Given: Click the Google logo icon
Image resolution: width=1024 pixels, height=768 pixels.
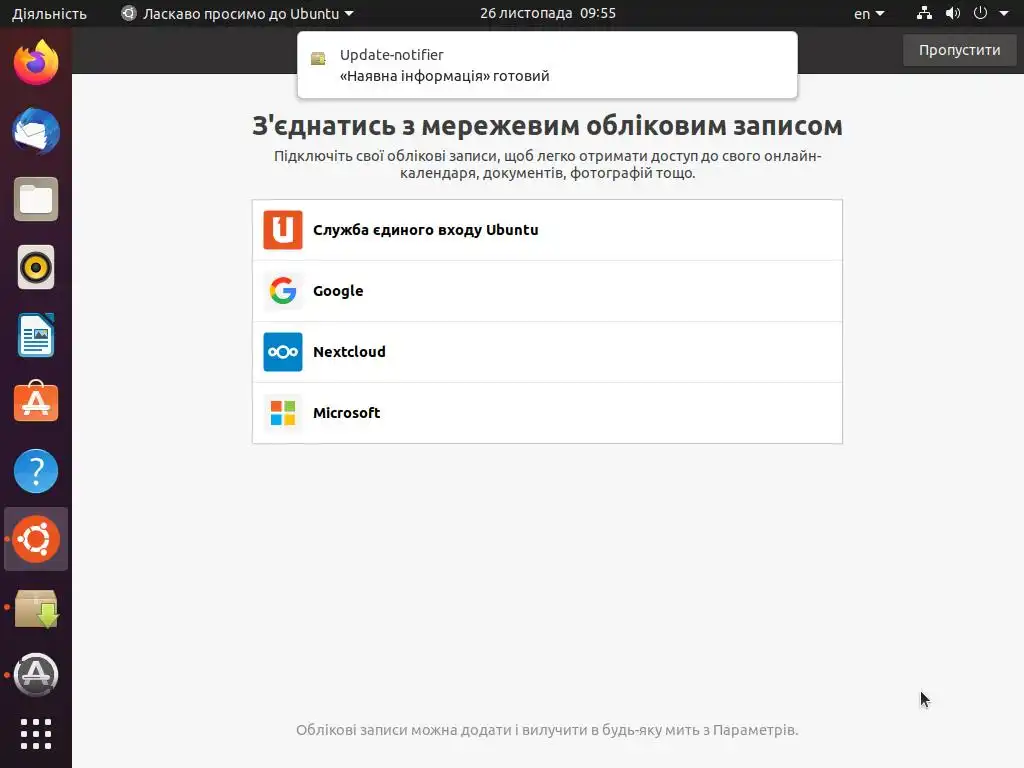Looking at the screenshot, I should 283,291.
